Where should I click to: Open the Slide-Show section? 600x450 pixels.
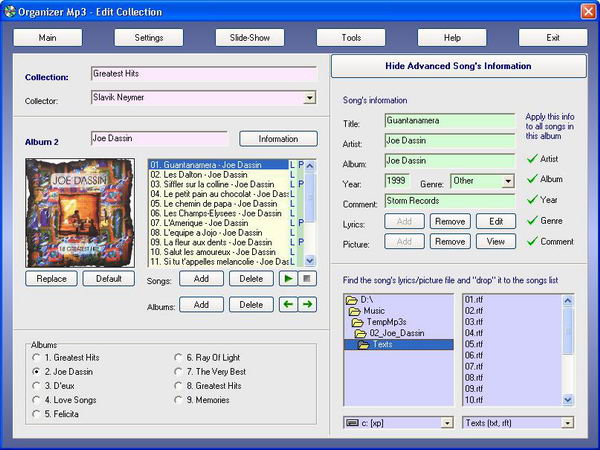pos(249,38)
